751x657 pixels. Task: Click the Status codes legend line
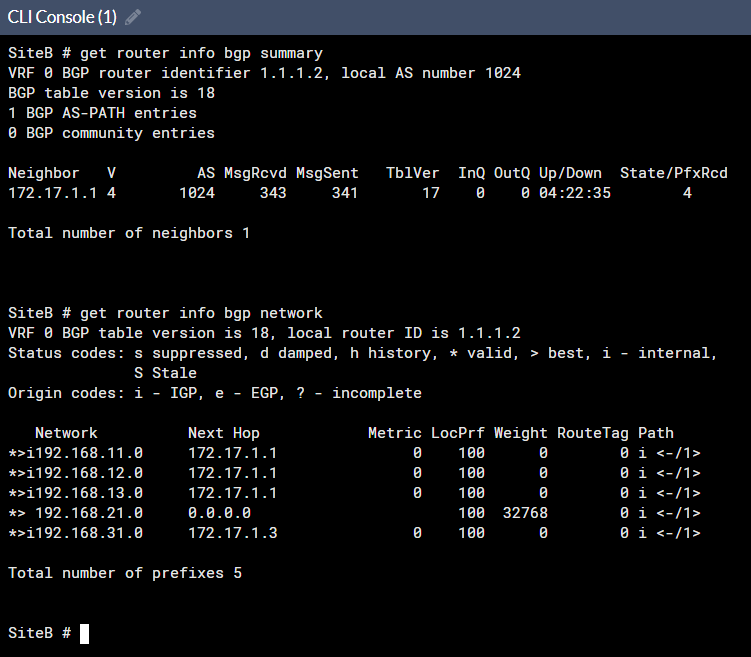pos(363,353)
